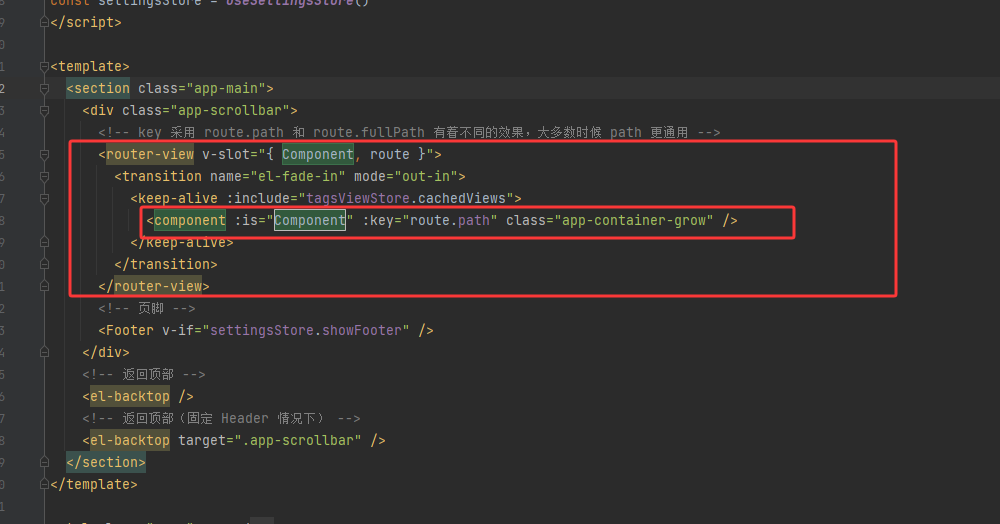The width and height of the screenshot is (1000, 524).
Task: Click the Component identifier inside v-slot
Action: pyautogui.click(x=318, y=154)
